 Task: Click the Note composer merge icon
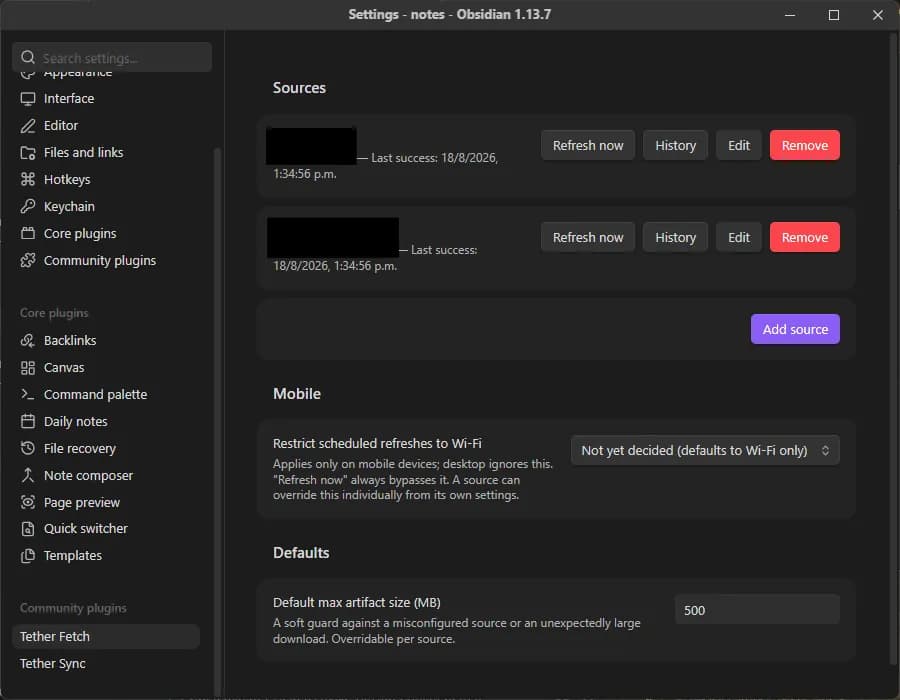[x=28, y=475]
